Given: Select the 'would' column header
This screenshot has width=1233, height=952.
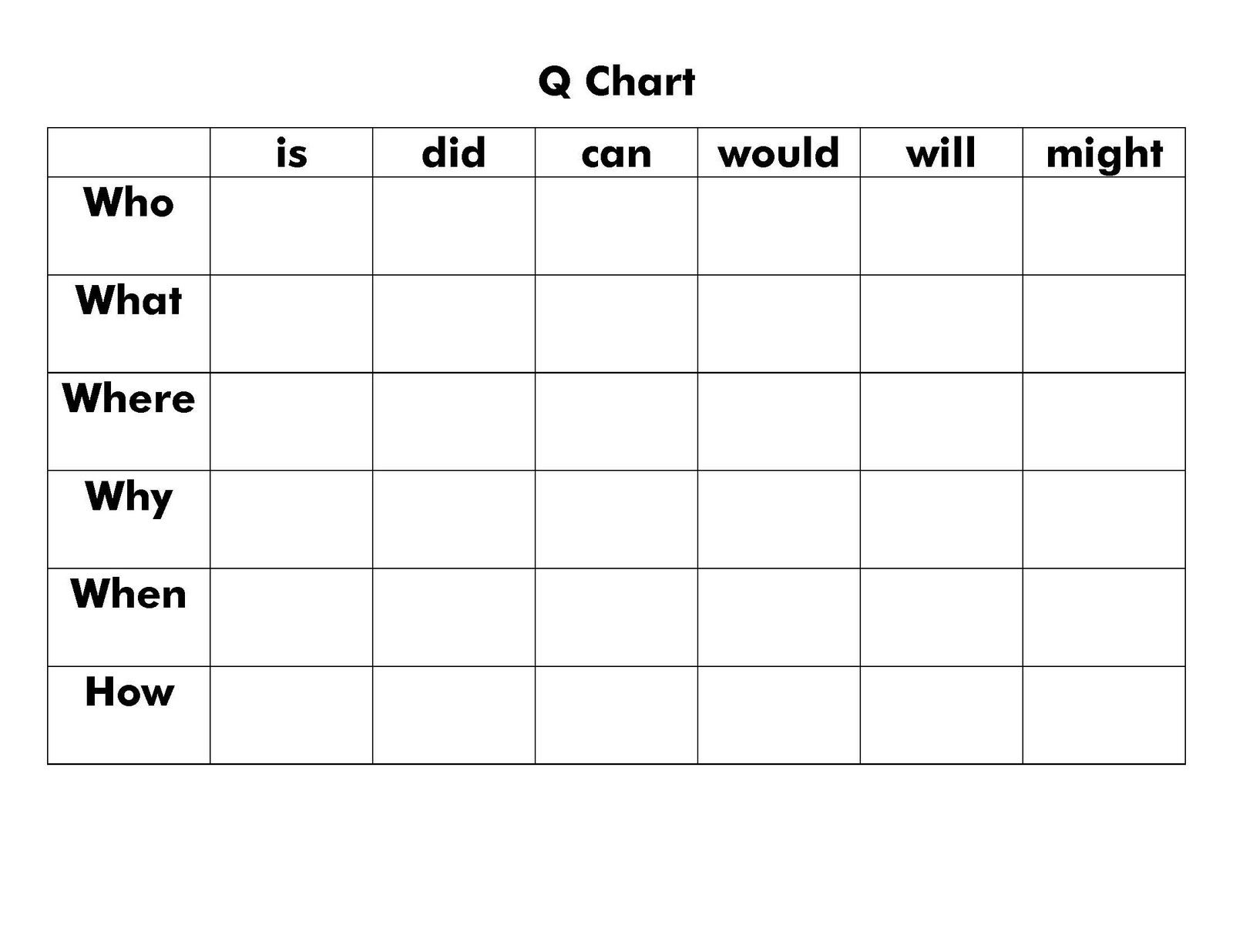Looking at the screenshot, I should [x=779, y=153].
